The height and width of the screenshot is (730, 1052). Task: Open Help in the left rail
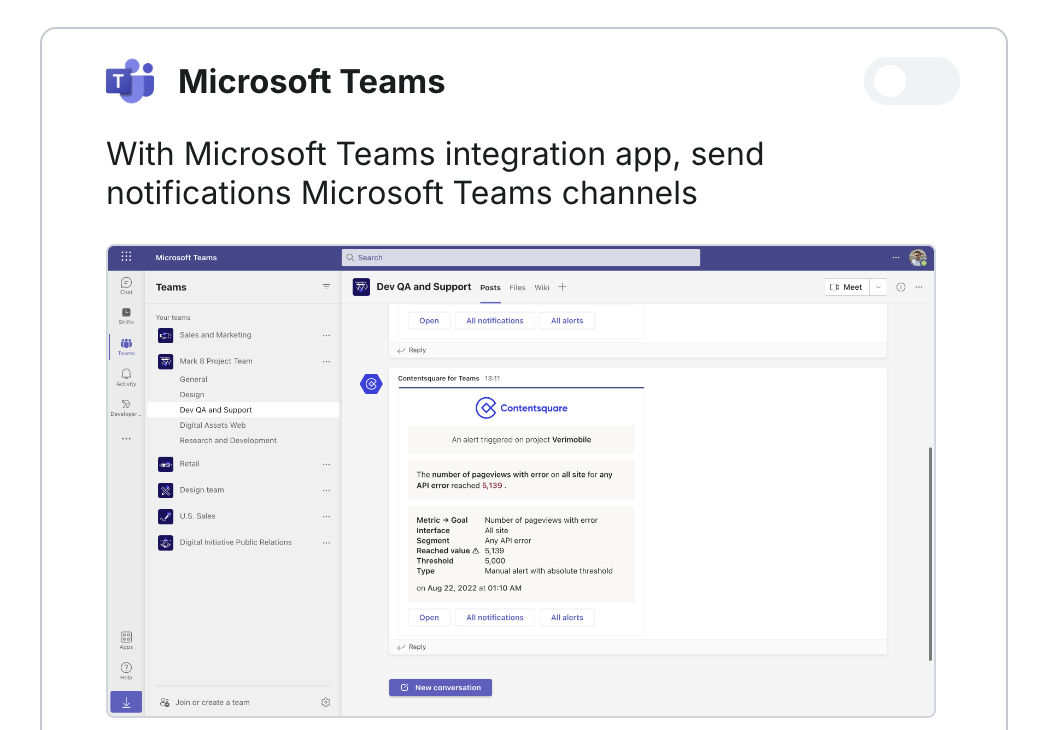pyautogui.click(x=126, y=670)
